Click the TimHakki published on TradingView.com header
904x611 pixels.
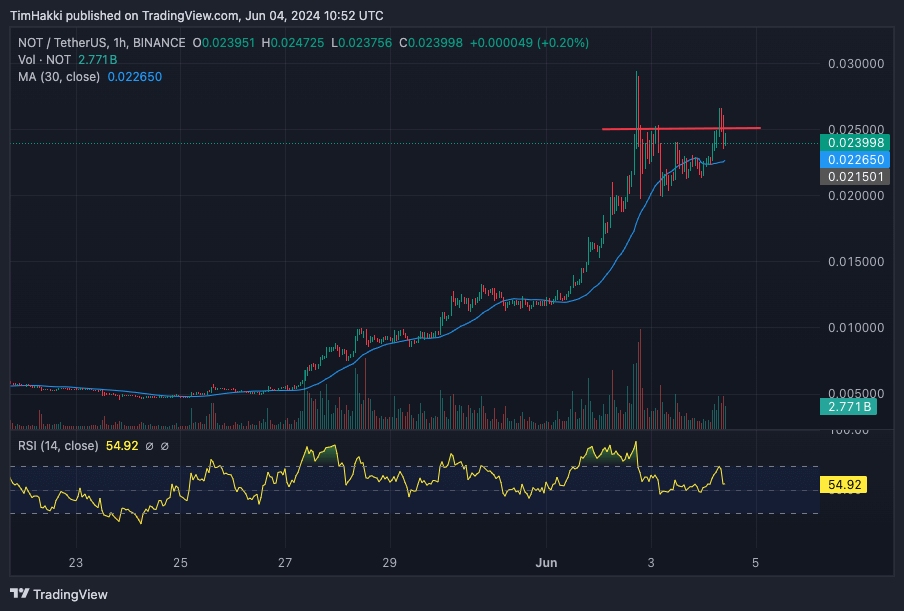(x=197, y=16)
